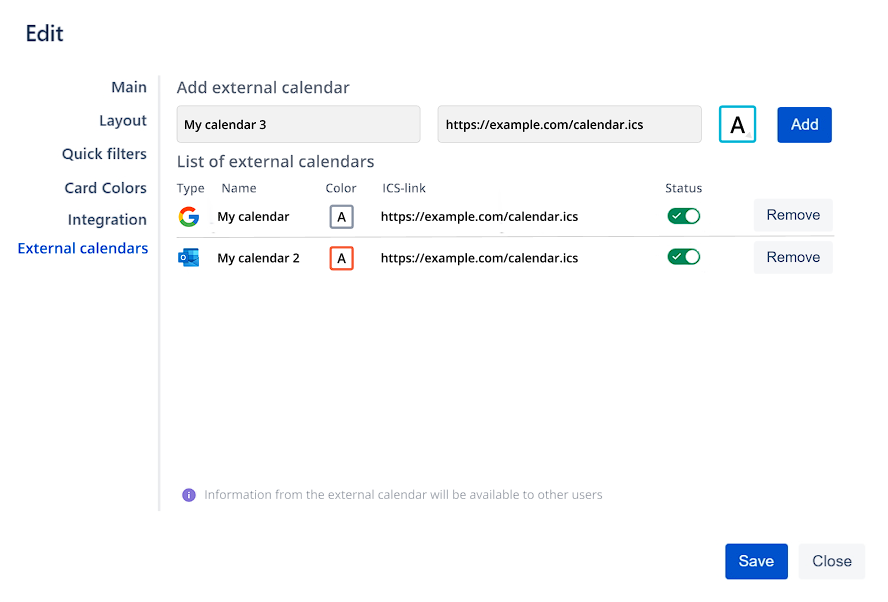Click the purple info icon at the bottom
Image resolution: width=888 pixels, height=602 pixels.
[189, 495]
